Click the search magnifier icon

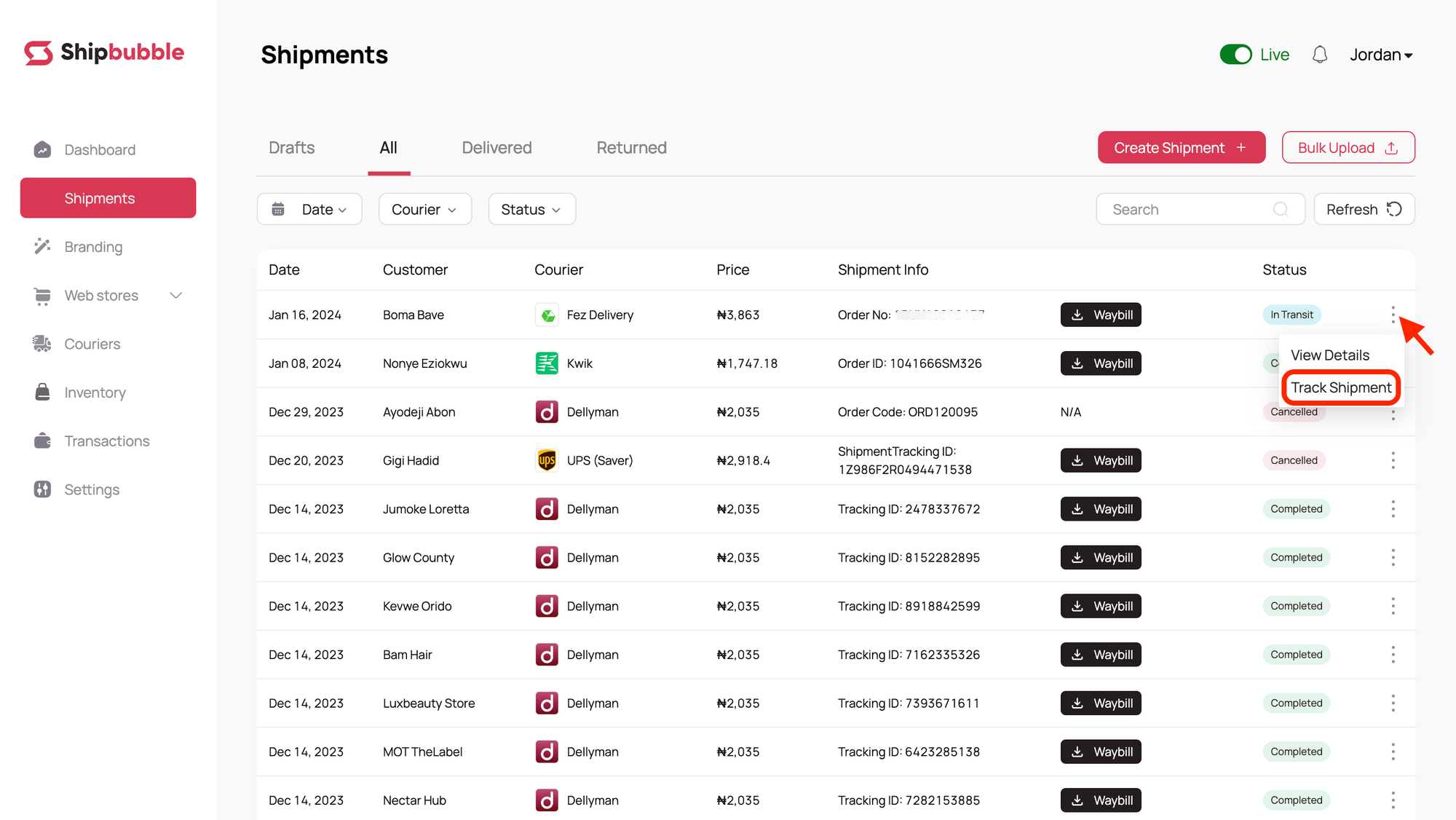(1280, 210)
